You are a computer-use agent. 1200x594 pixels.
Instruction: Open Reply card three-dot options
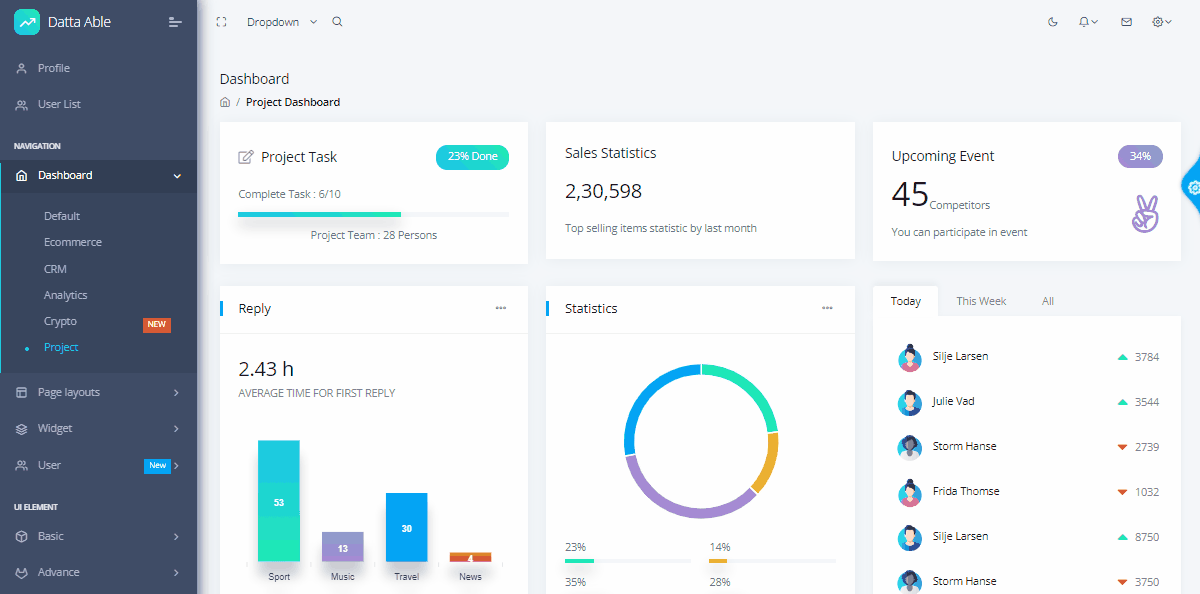point(501,308)
